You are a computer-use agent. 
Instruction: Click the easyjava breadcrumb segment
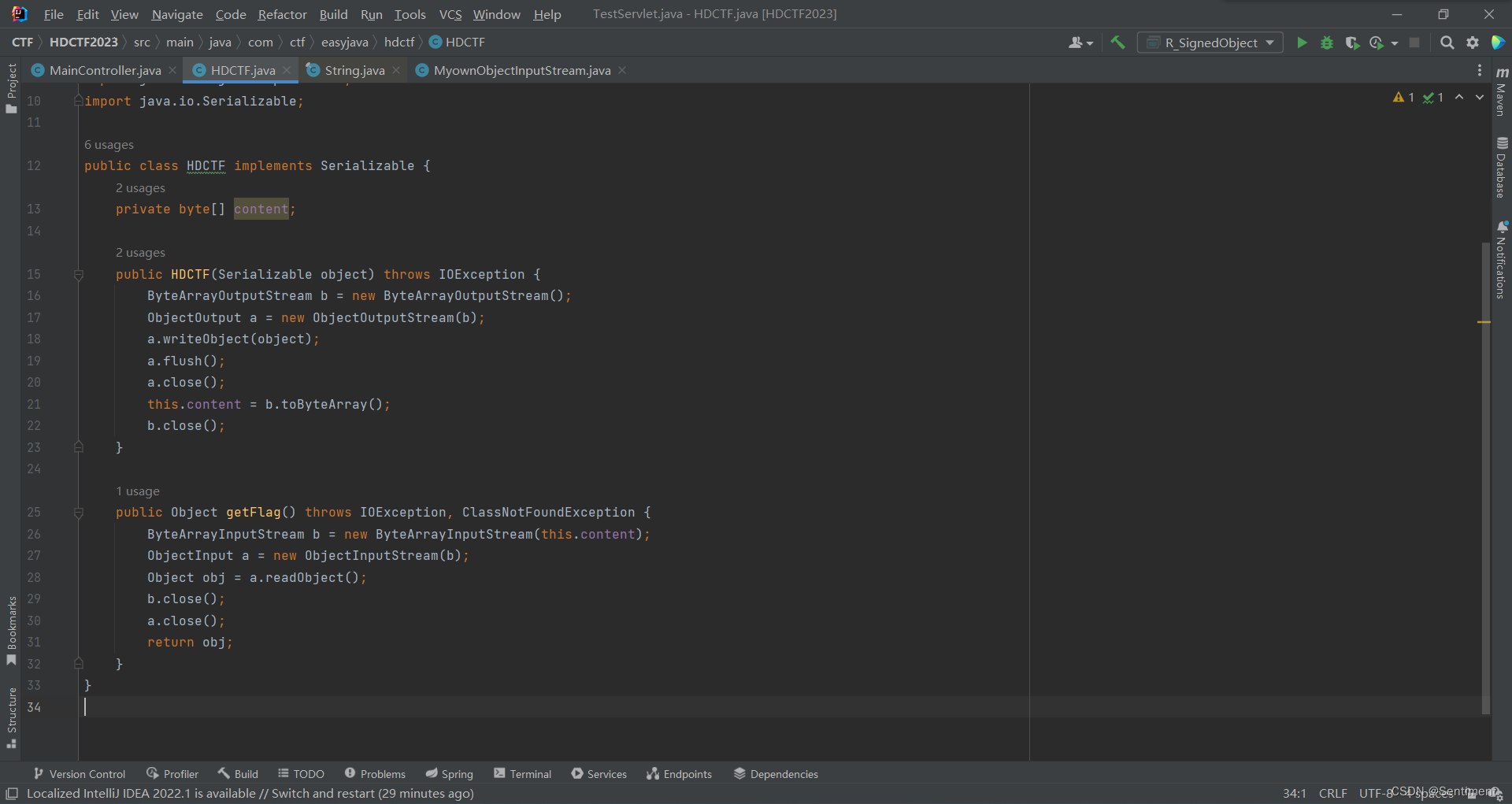tap(344, 43)
